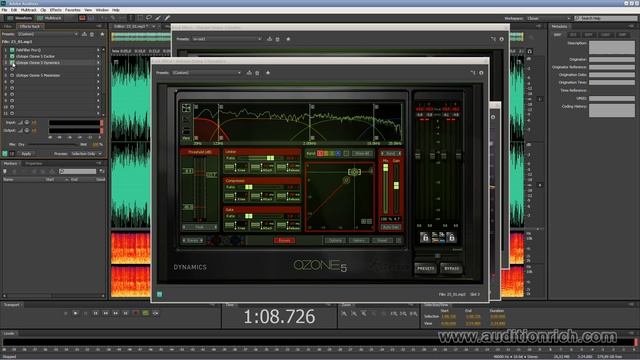The height and width of the screenshot is (360, 640).
Task: Open Presets dropdown in Dynamics effect window
Action: [207, 73]
